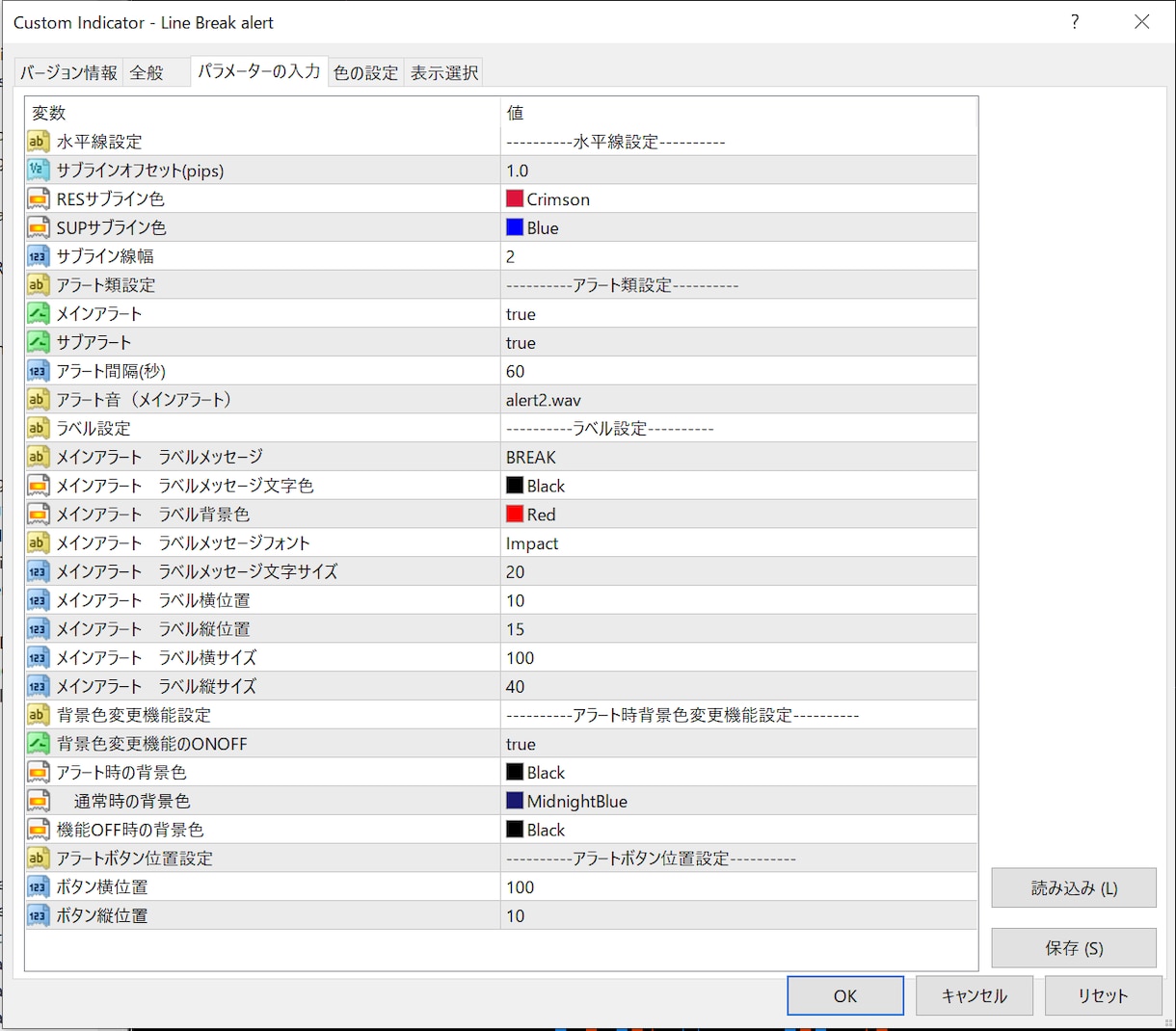
Task: Toggle the メインアラート true value
Action: click(739, 314)
